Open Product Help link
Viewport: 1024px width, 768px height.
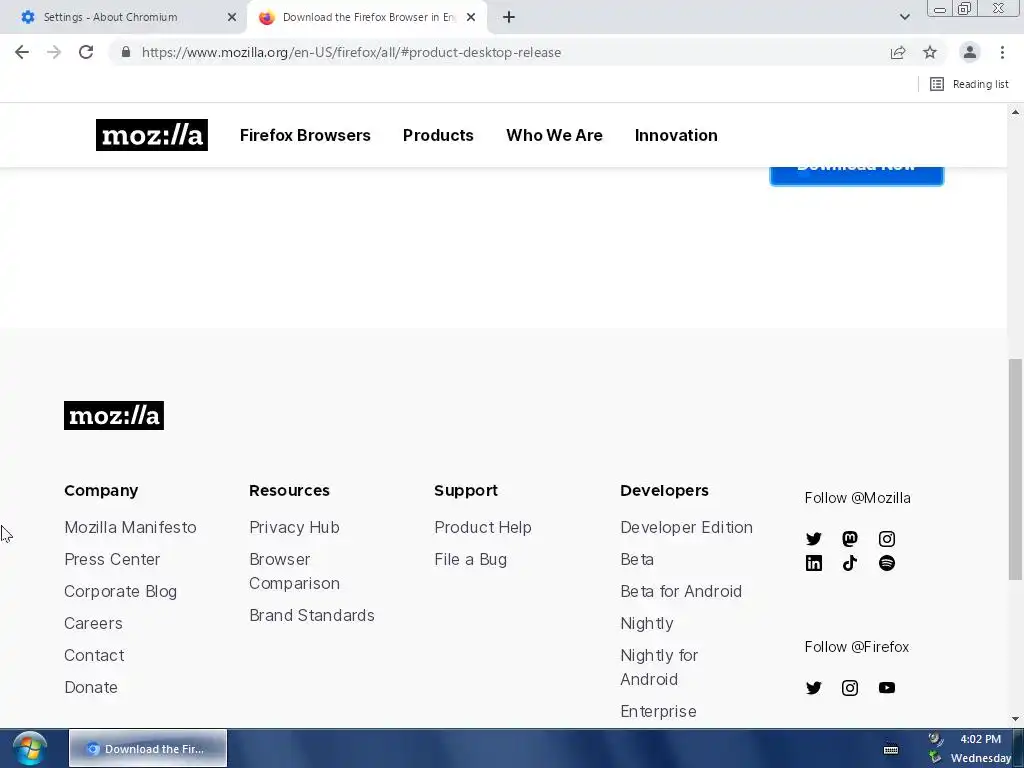click(483, 527)
